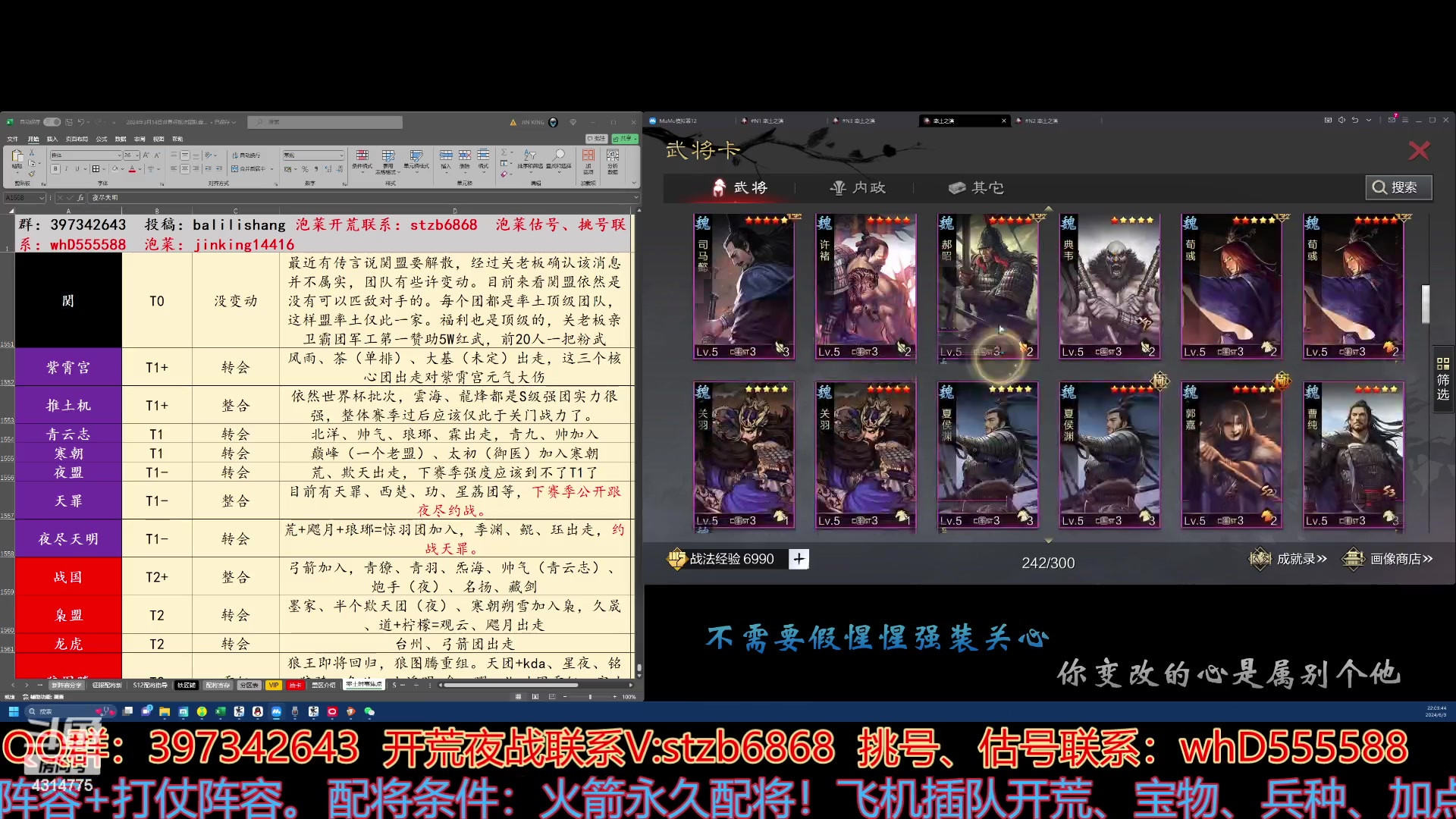The image size is (1456, 819).
Task: Open the borders dropdown arrow
Action: 104,169
